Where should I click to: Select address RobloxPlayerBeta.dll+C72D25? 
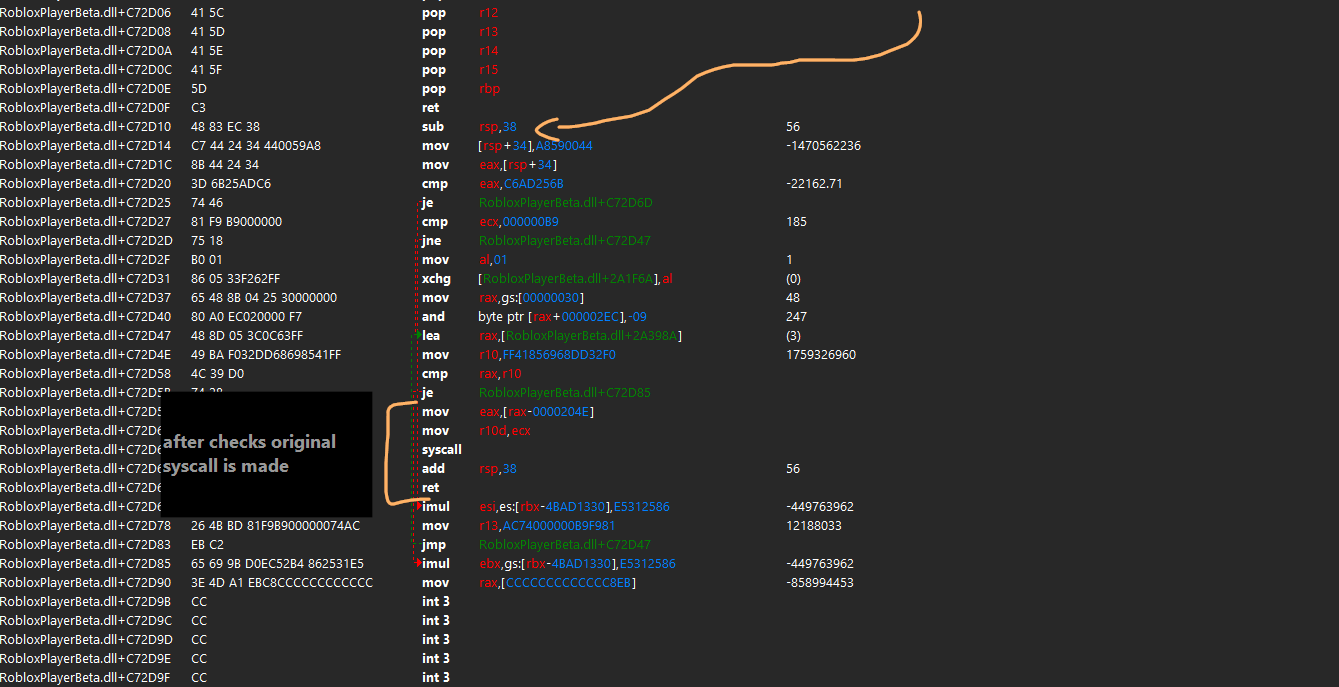(86, 203)
